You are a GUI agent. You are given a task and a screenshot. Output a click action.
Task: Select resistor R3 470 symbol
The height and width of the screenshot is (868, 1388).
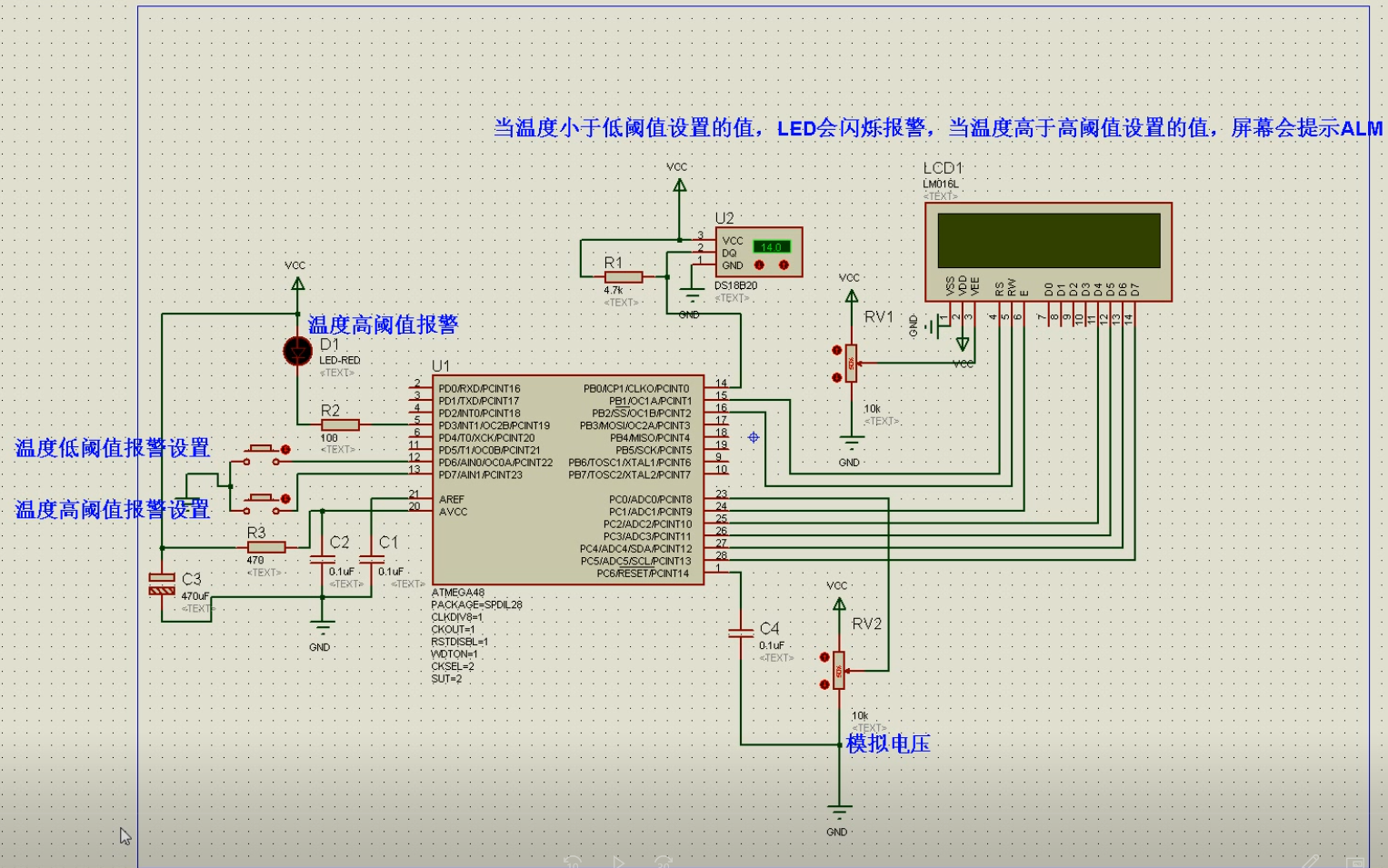(x=266, y=547)
